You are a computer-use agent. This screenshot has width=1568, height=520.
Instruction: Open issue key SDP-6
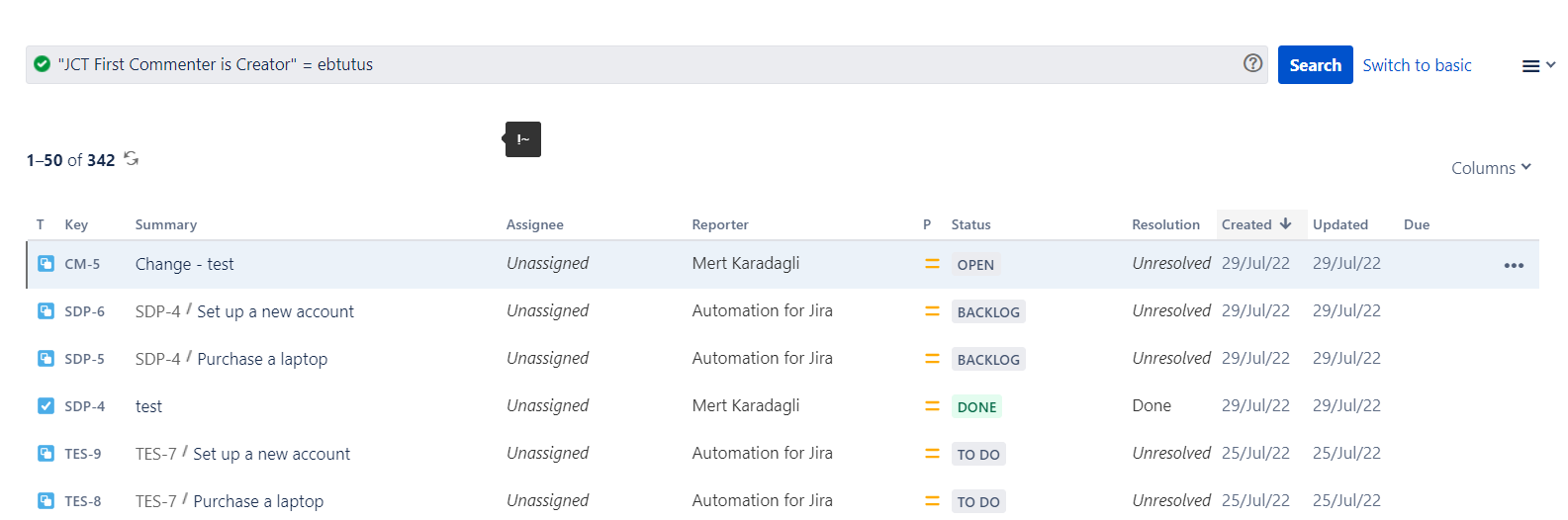[x=84, y=311]
